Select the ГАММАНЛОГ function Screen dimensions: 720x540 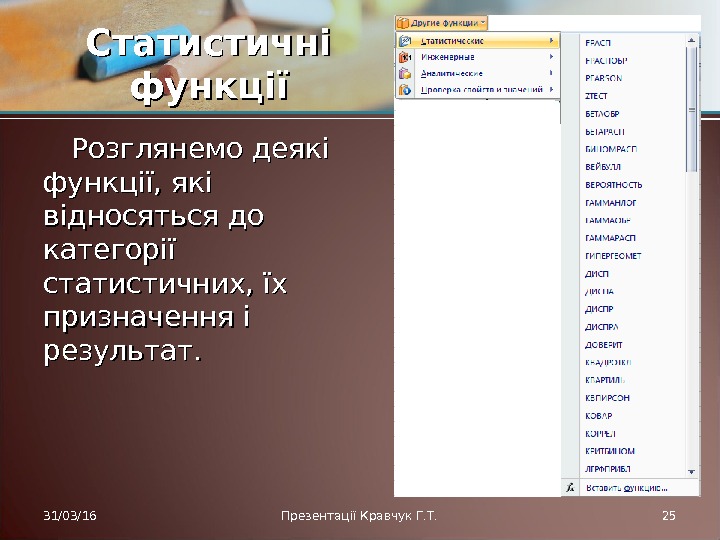611,203
